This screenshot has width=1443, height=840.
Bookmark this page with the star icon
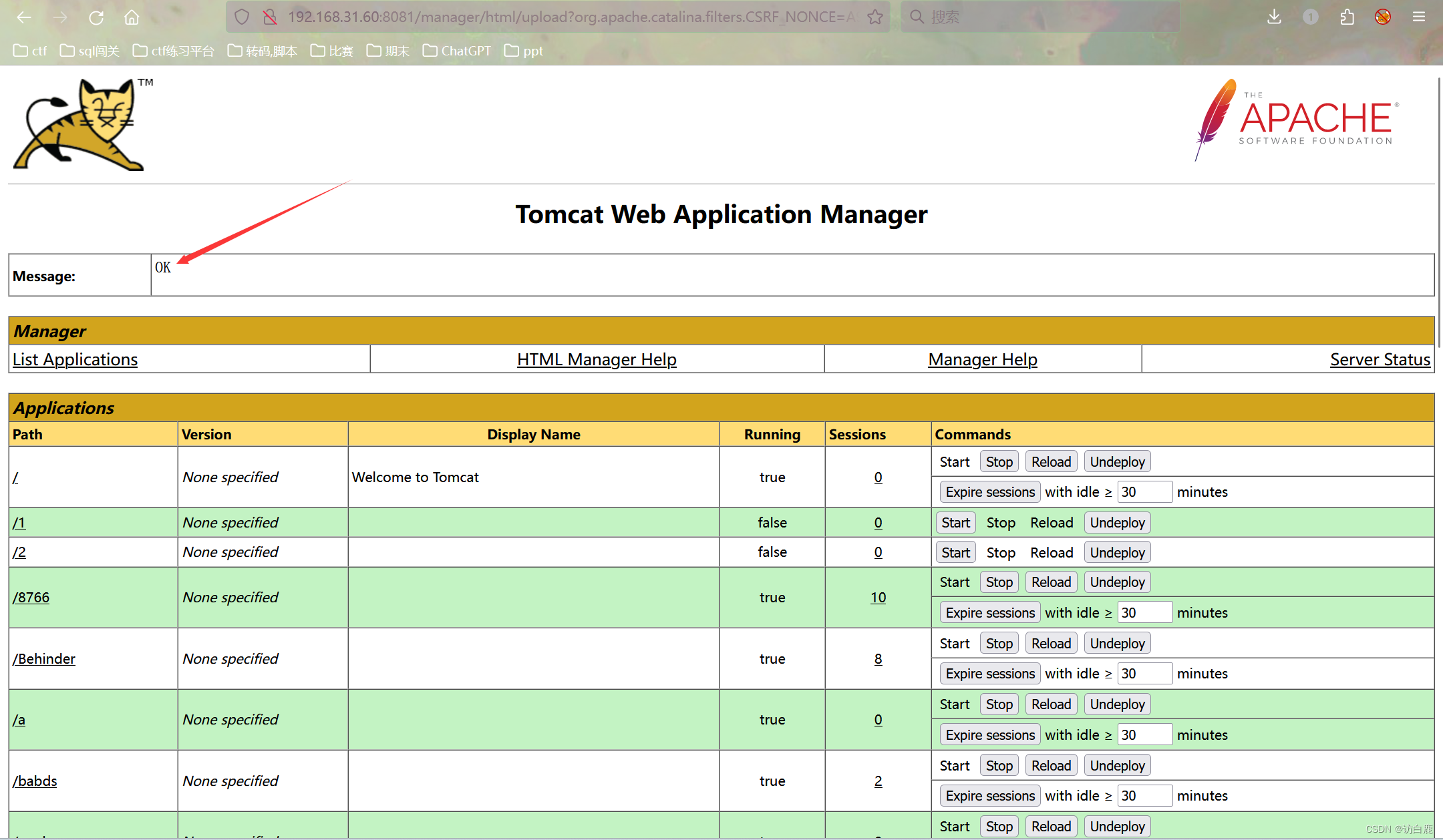click(874, 17)
